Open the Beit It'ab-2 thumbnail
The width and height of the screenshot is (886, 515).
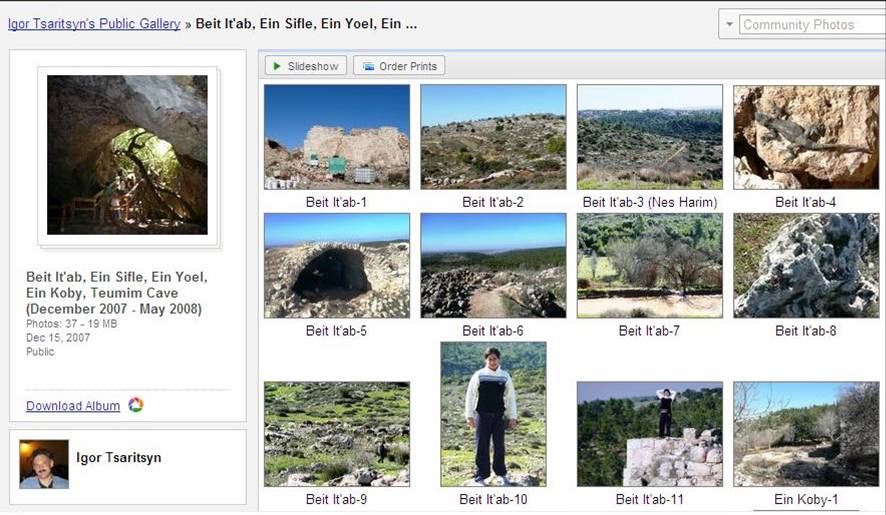click(493, 136)
